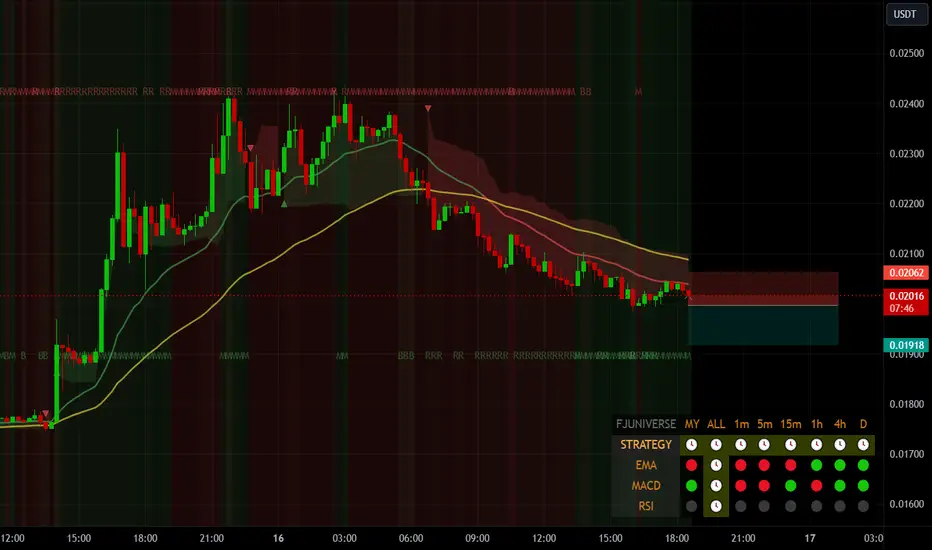Click the green MACD dot under MY

pyautogui.click(x=691, y=486)
